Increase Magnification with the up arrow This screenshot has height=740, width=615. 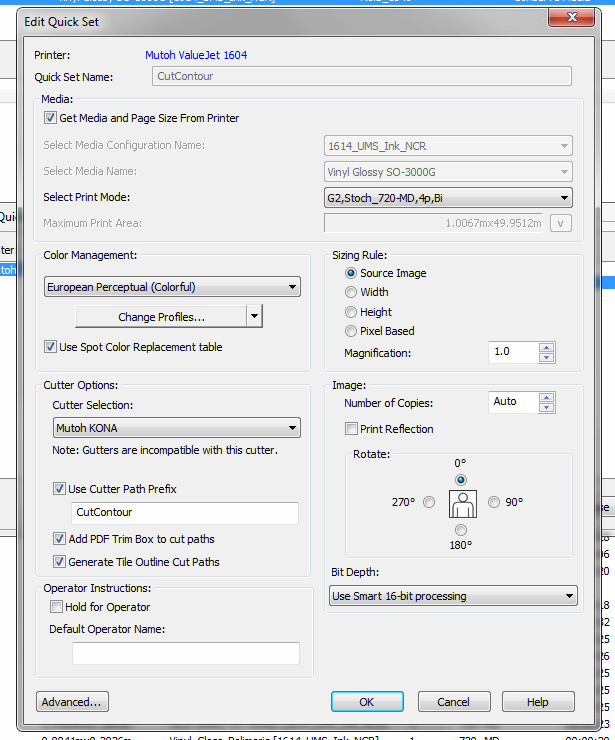point(547,347)
